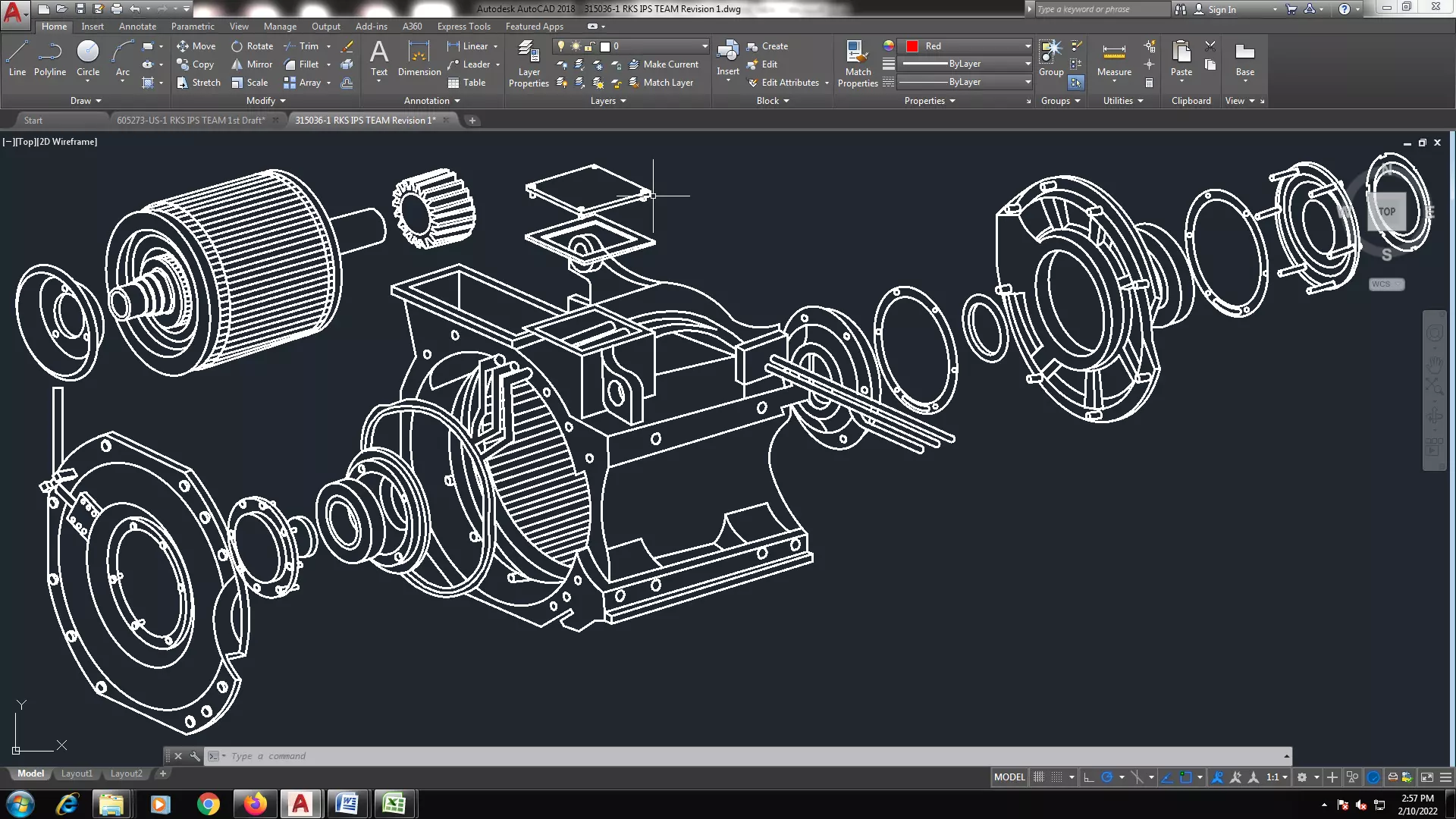This screenshot has width=1456, height=819.
Task: Switch to the Parametric ribbon tab
Action: coord(192,26)
